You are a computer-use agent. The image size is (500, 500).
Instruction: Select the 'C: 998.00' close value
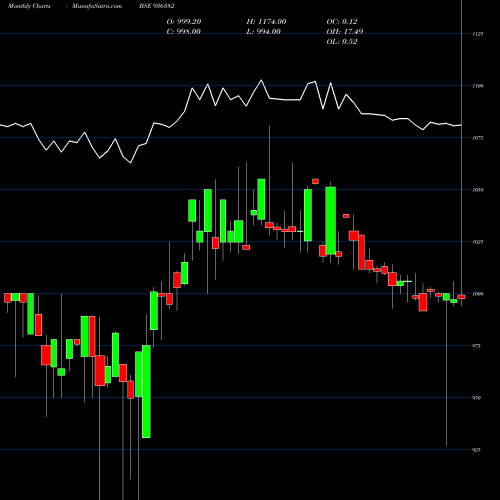pyautogui.click(x=183, y=31)
